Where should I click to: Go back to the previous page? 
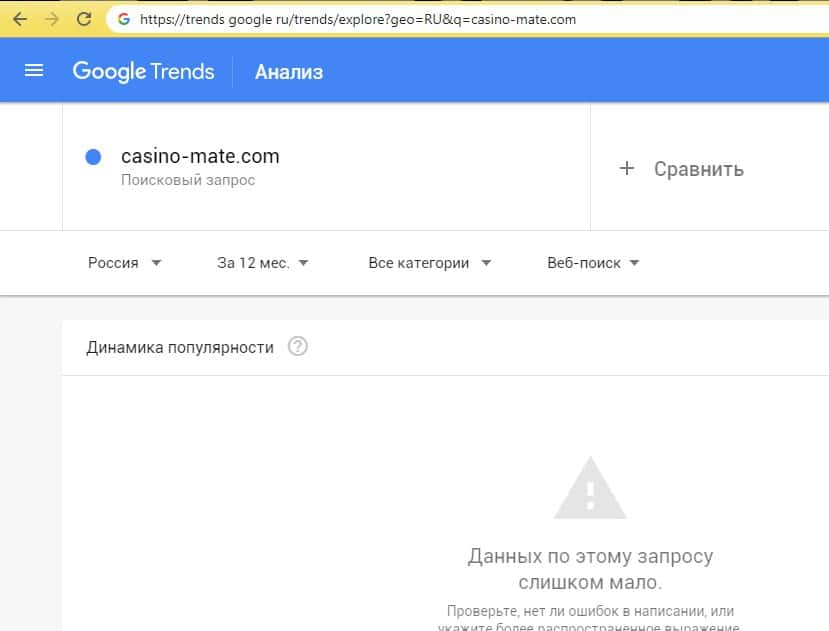click(x=18, y=19)
